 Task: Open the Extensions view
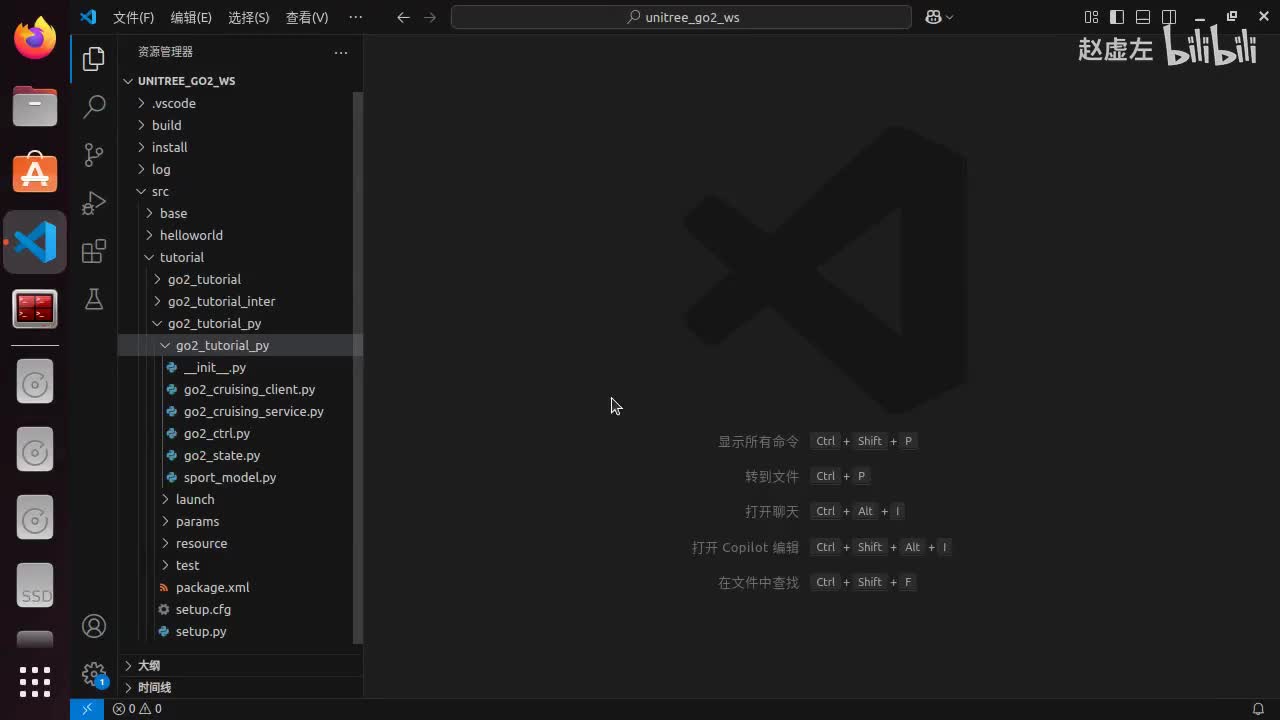pyautogui.click(x=94, y=251)
